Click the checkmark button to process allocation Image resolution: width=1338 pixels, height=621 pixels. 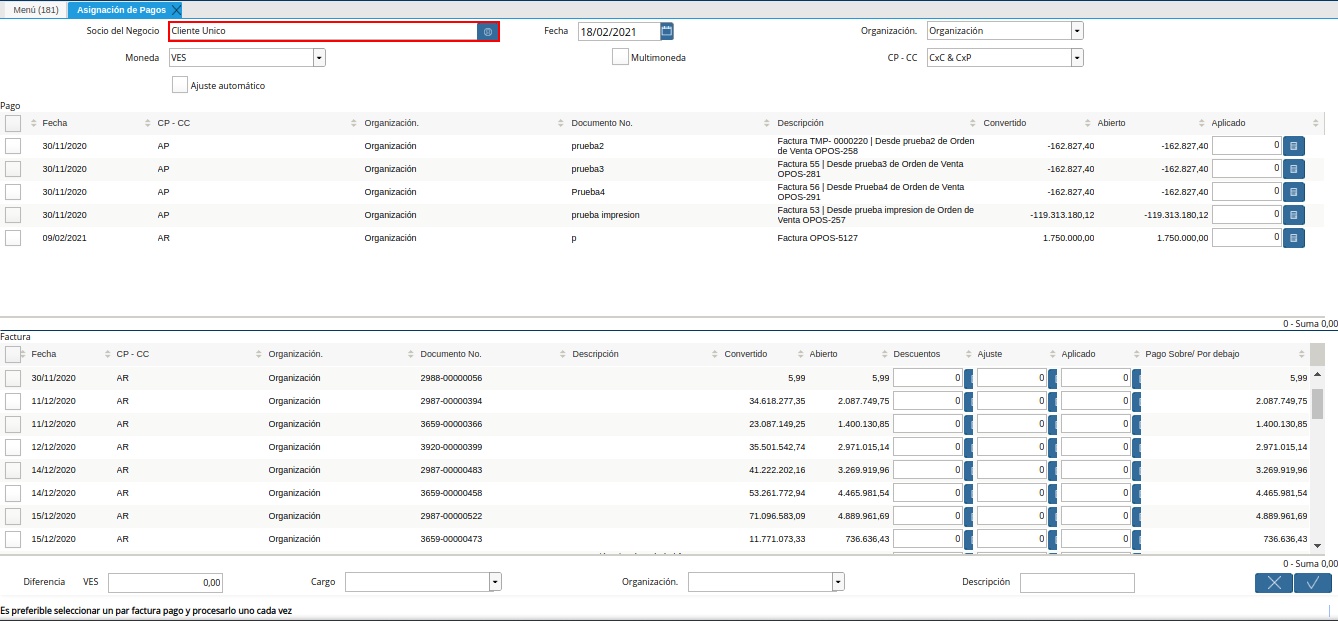pyautogui.click(x=1312, y=583)
